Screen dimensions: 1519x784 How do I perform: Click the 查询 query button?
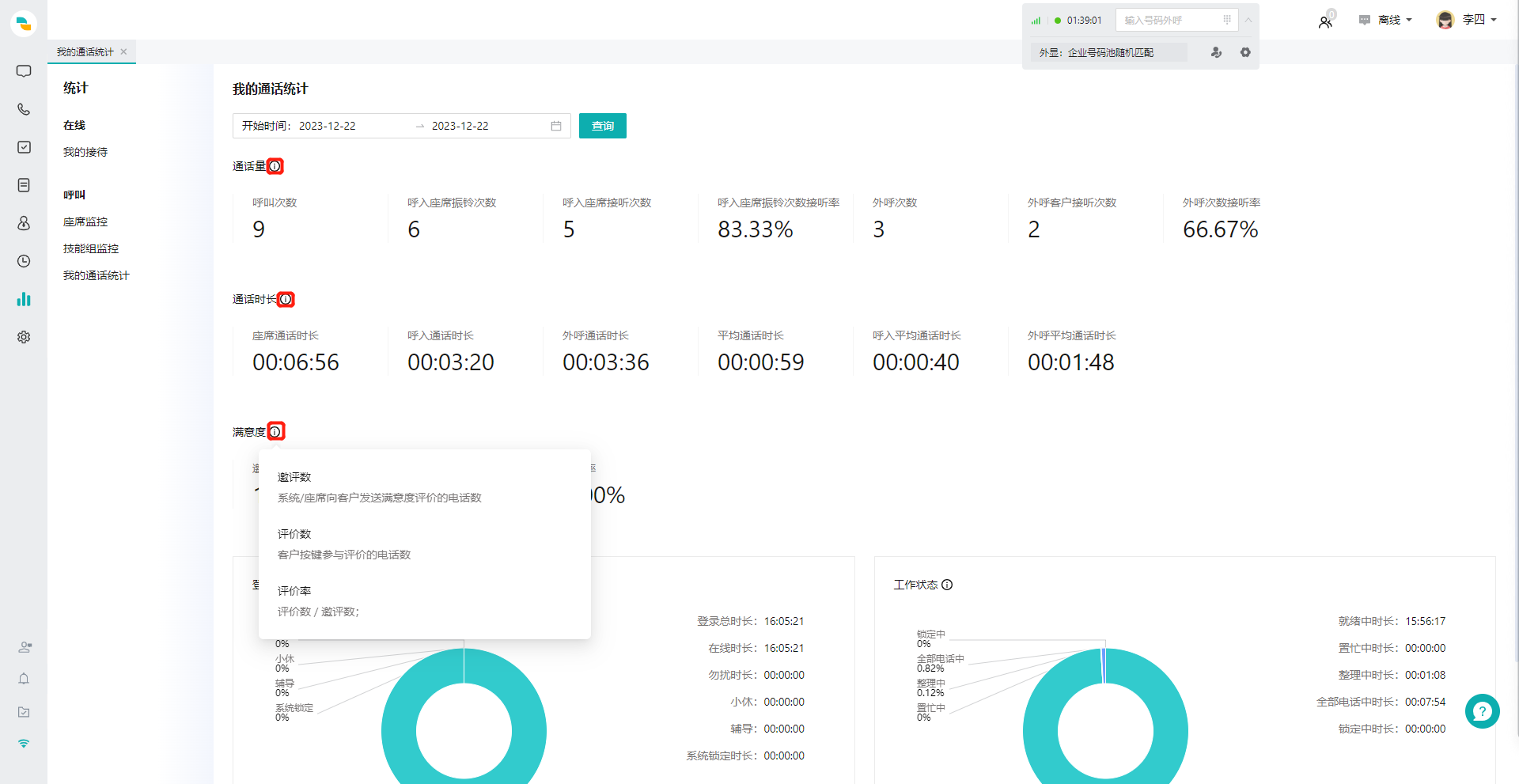coord(603,126)
